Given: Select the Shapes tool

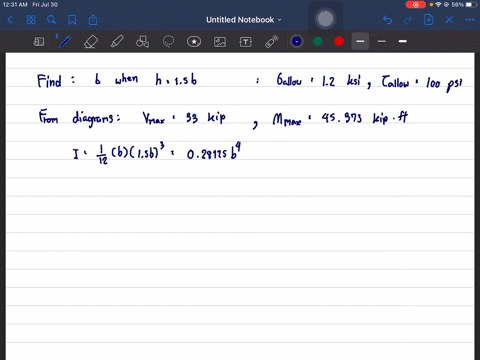Looking at the screenshot, I should coord(142,42).
